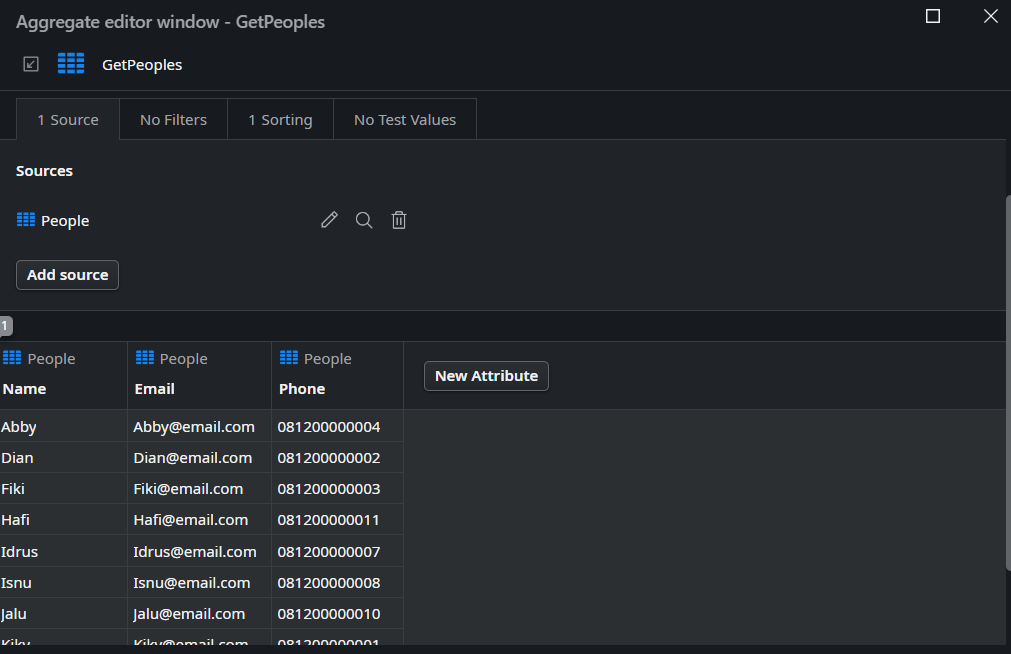Open the No Filters tab
Image resolution: width=1011 pixels, height=654 pixels.
pyautogui.click(x=173, y=120)
